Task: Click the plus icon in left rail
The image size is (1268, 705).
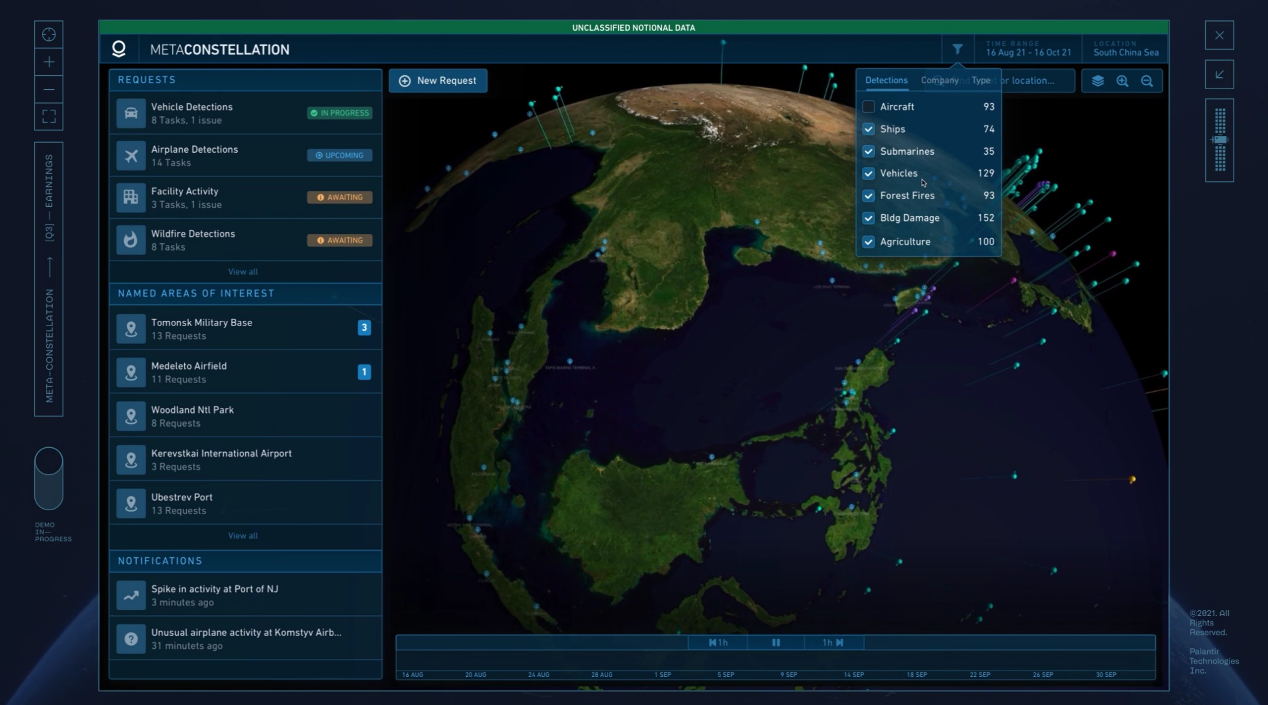Action: coord(48,62)
